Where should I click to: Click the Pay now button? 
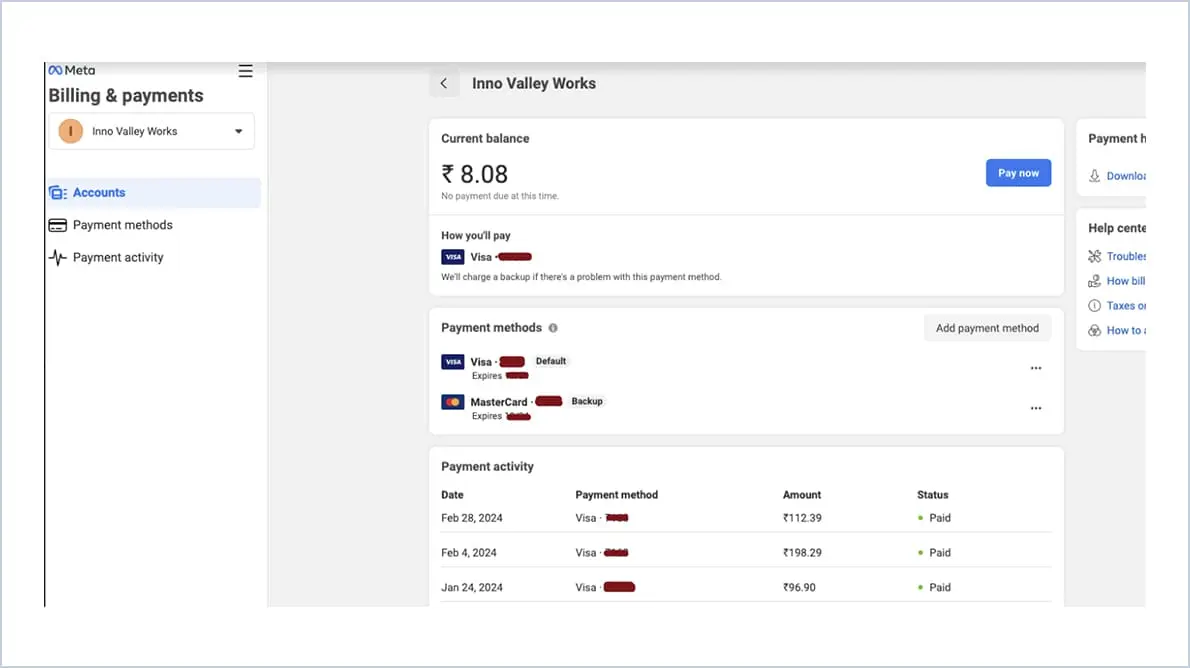click(x=1018, y=173)
